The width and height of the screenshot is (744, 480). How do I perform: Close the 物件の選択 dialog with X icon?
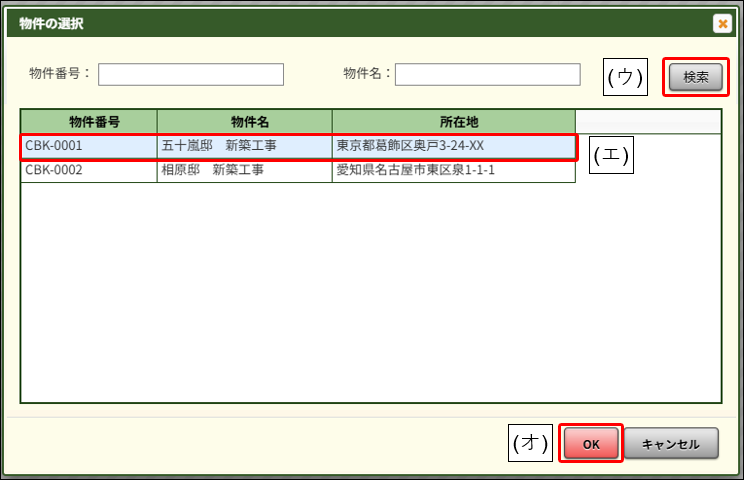(721, 23)
